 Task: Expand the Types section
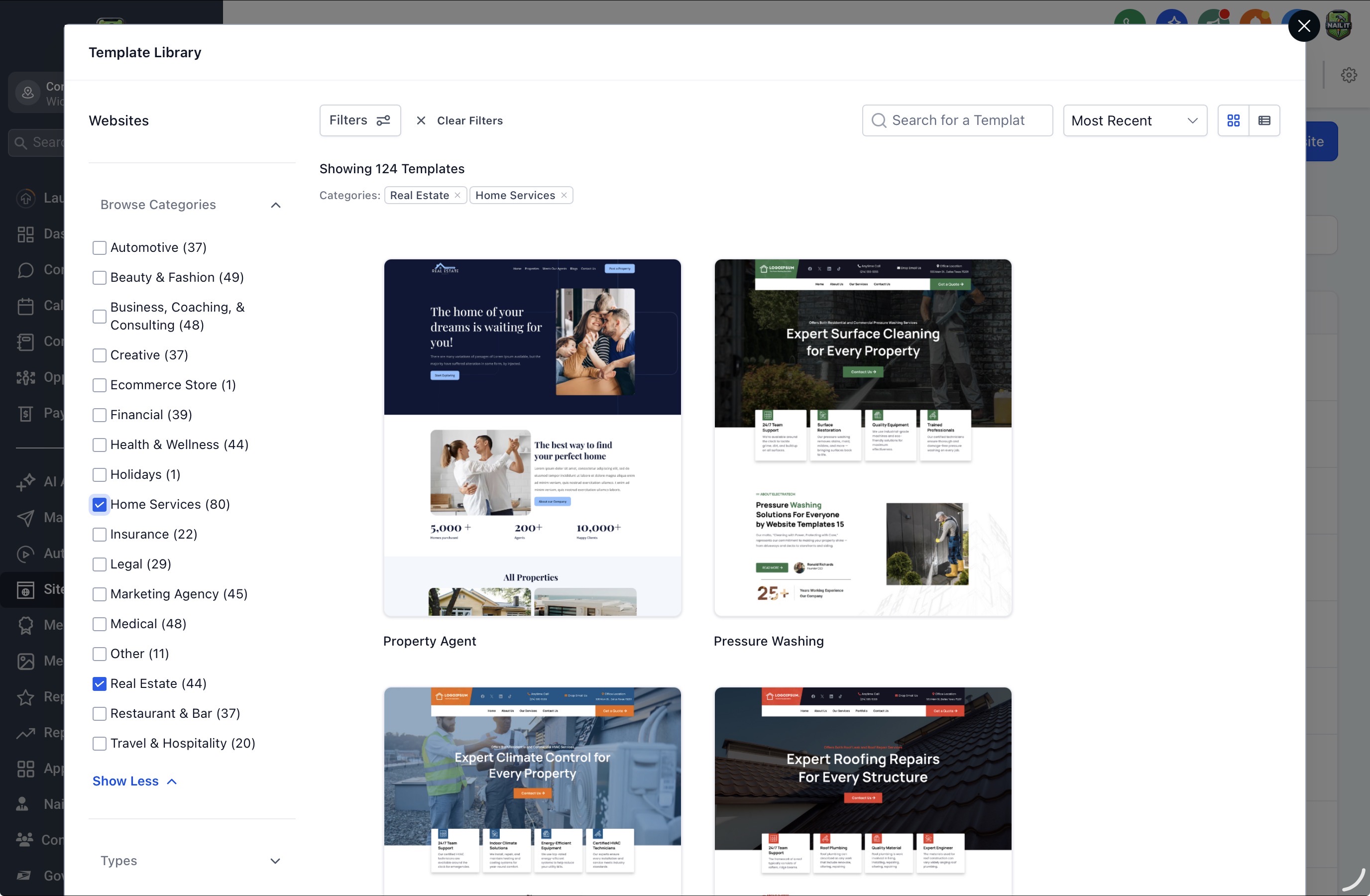(x=275, y=861)
